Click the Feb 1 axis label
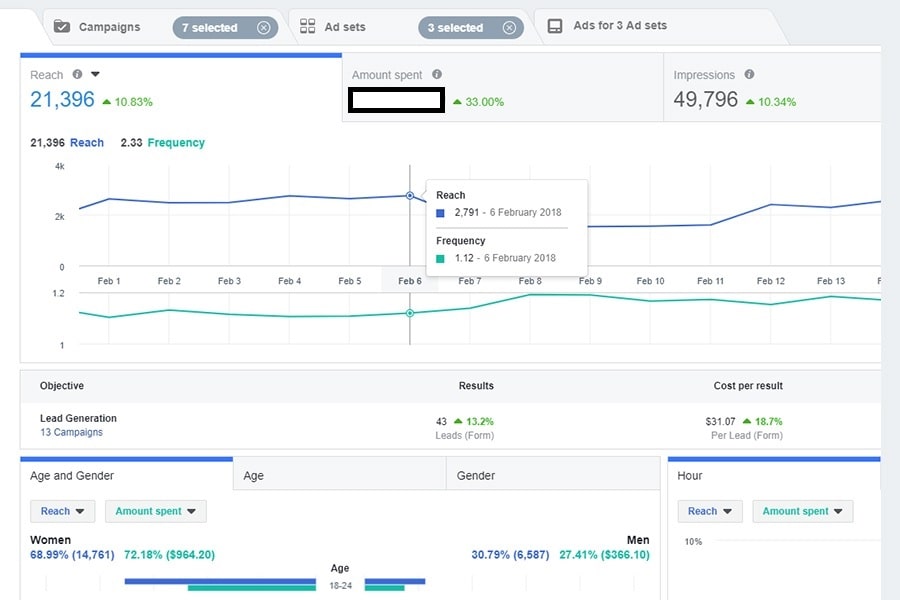 click(109, 281)
